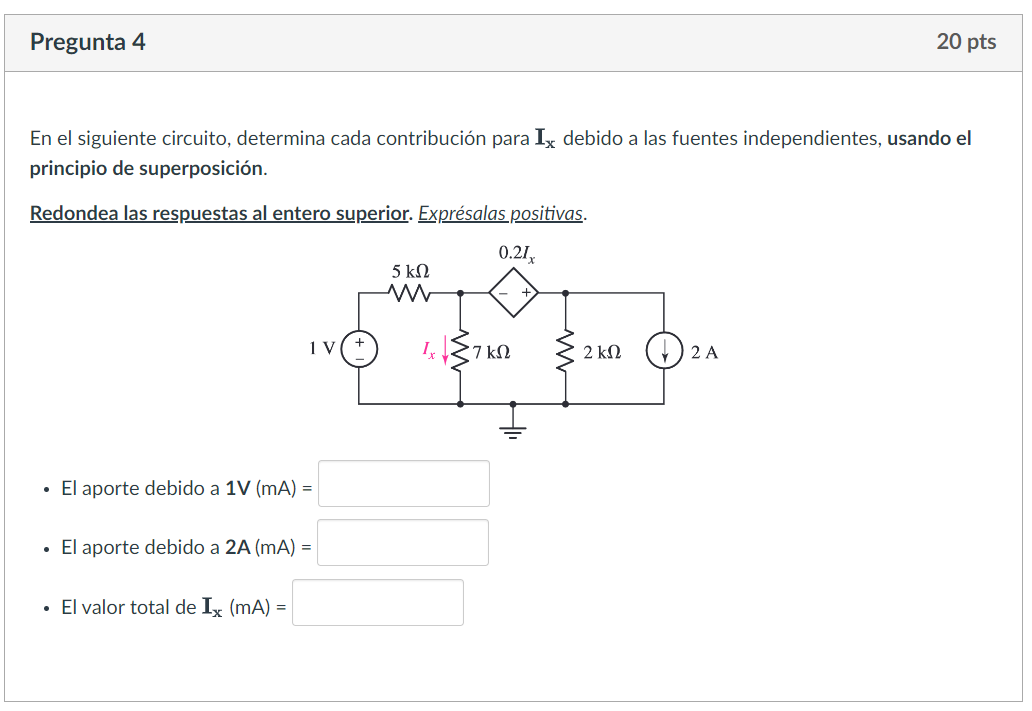Click the 2 kΩ resistor symbol
Screen dimensions: 1032x711
564,351
